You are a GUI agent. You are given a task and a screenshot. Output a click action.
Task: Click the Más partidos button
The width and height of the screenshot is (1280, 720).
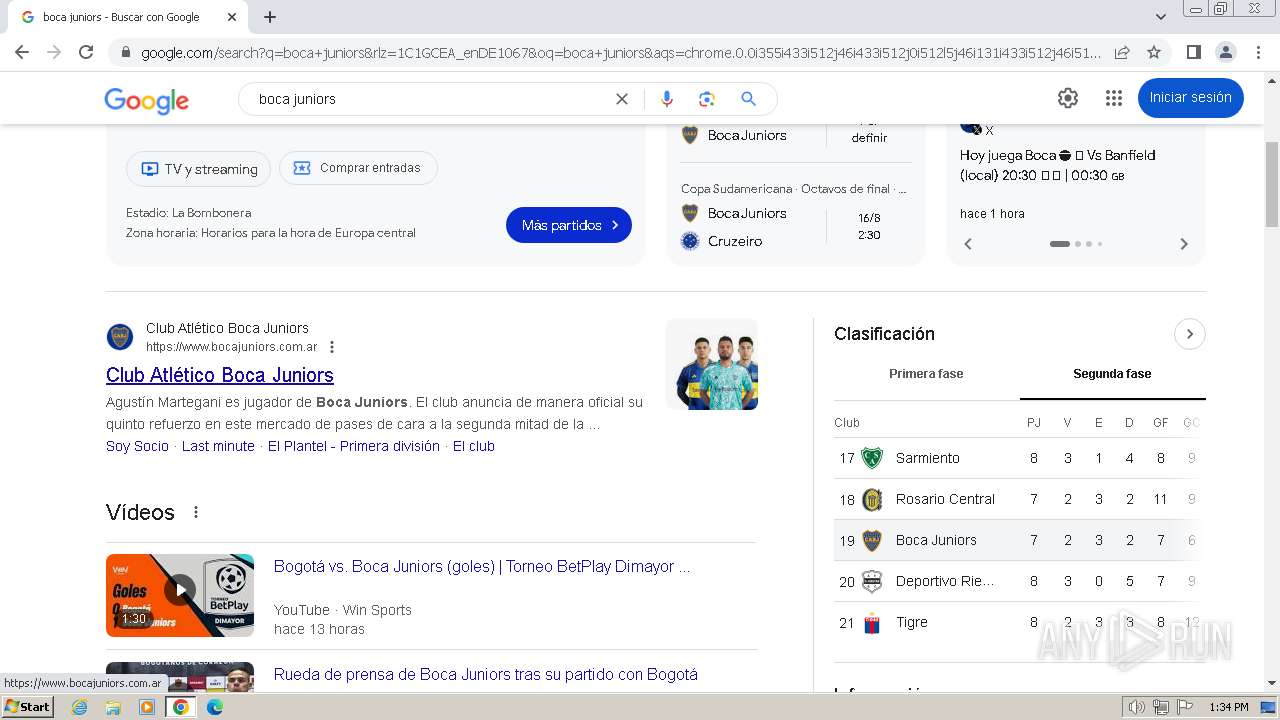[569, 225]
